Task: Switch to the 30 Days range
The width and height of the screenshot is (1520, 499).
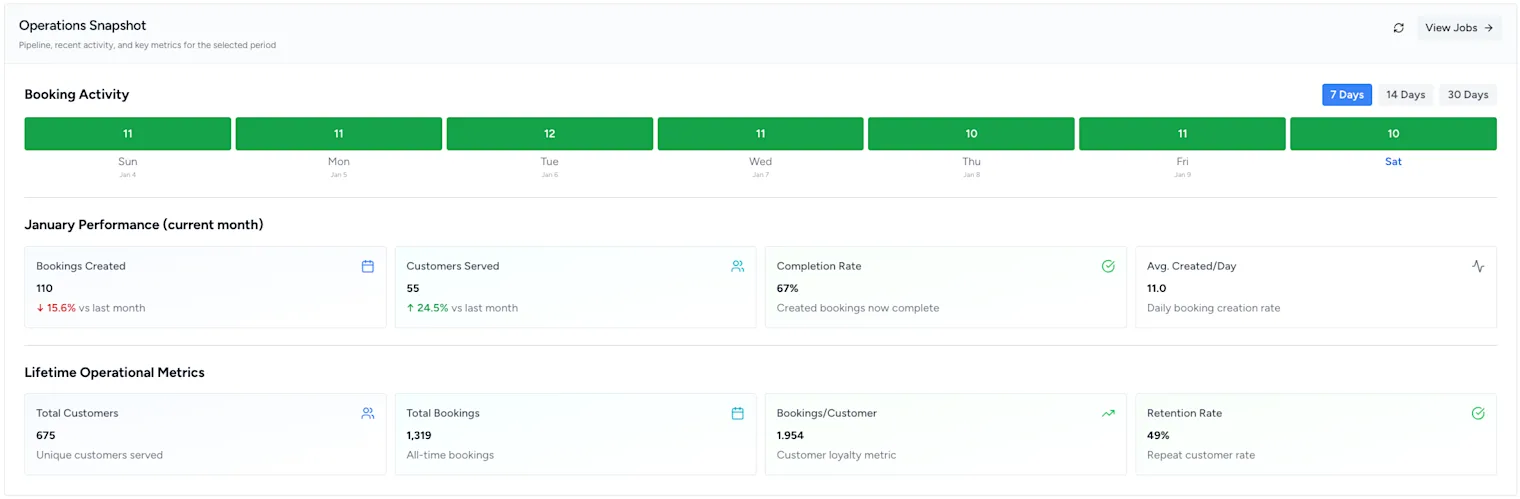Action: 1468,95
